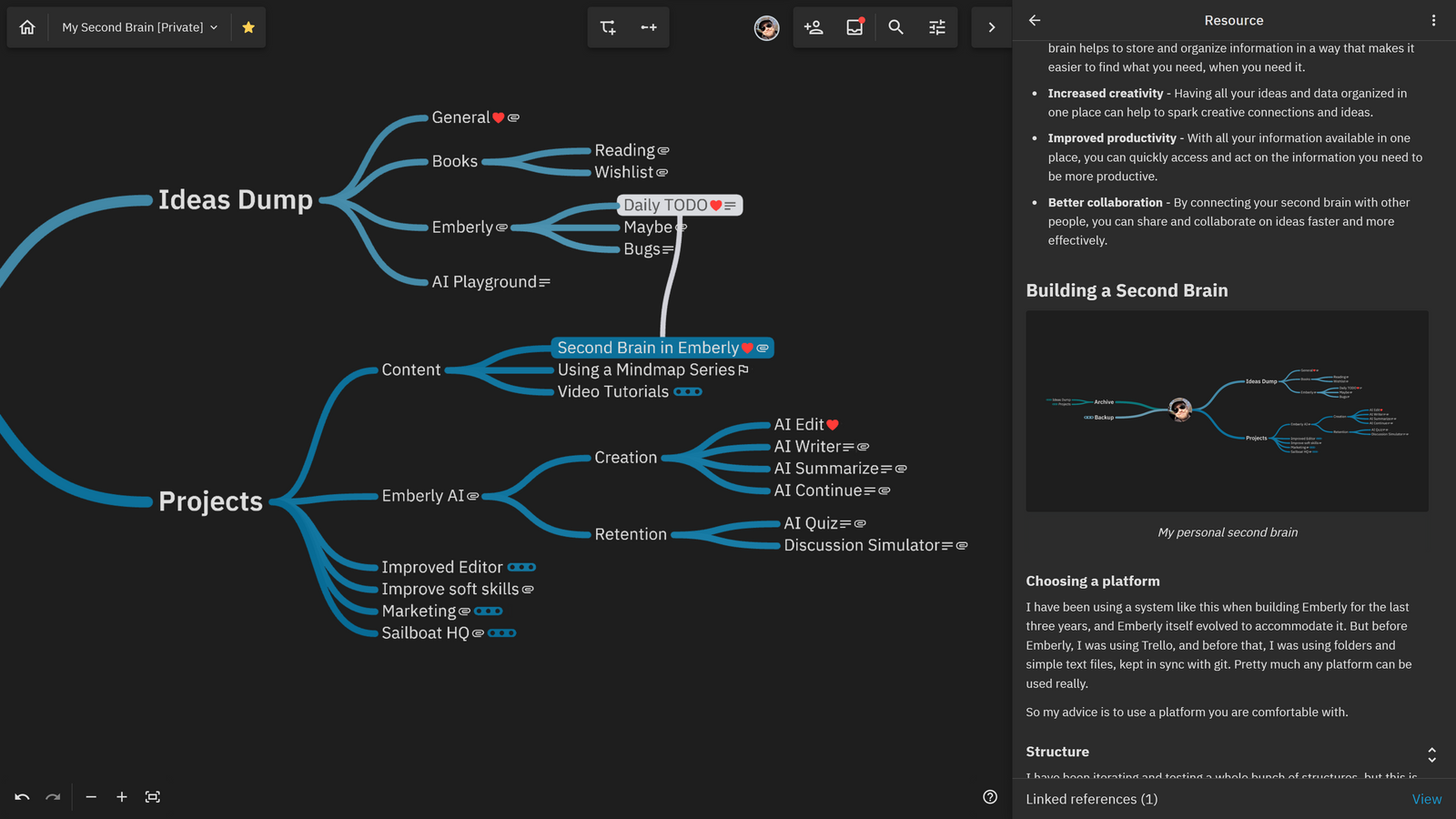Zoom out with the minus button
Viewport: 1456px width, 819px height.
coord(91,797)
